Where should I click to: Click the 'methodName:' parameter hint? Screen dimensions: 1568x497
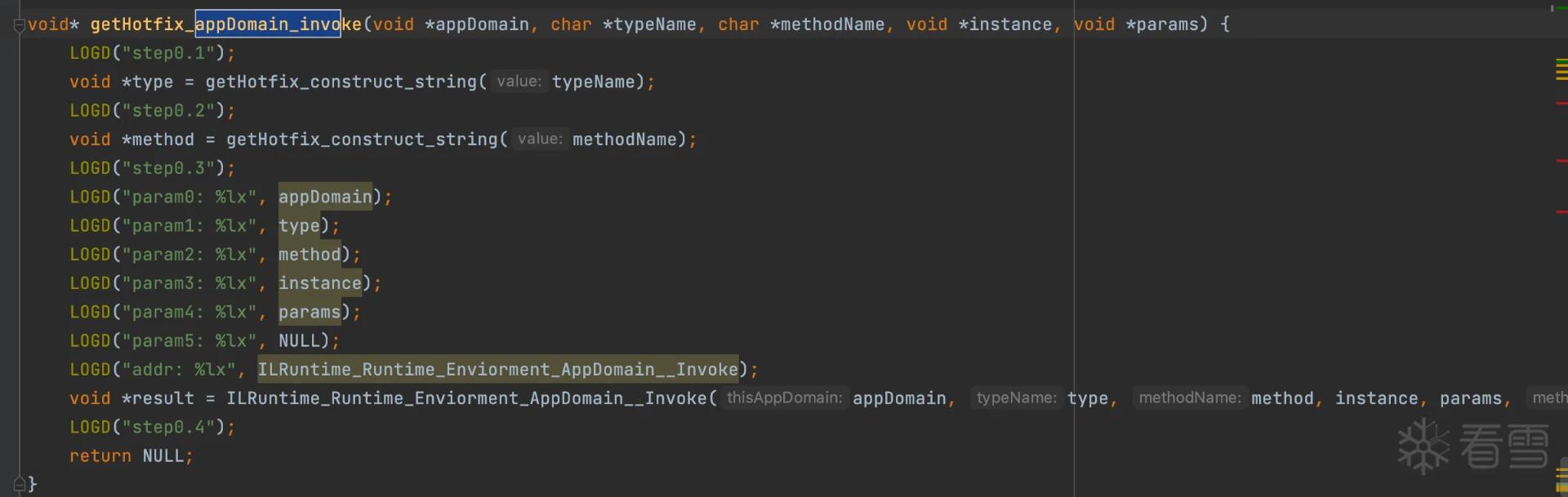(1189, 398)
